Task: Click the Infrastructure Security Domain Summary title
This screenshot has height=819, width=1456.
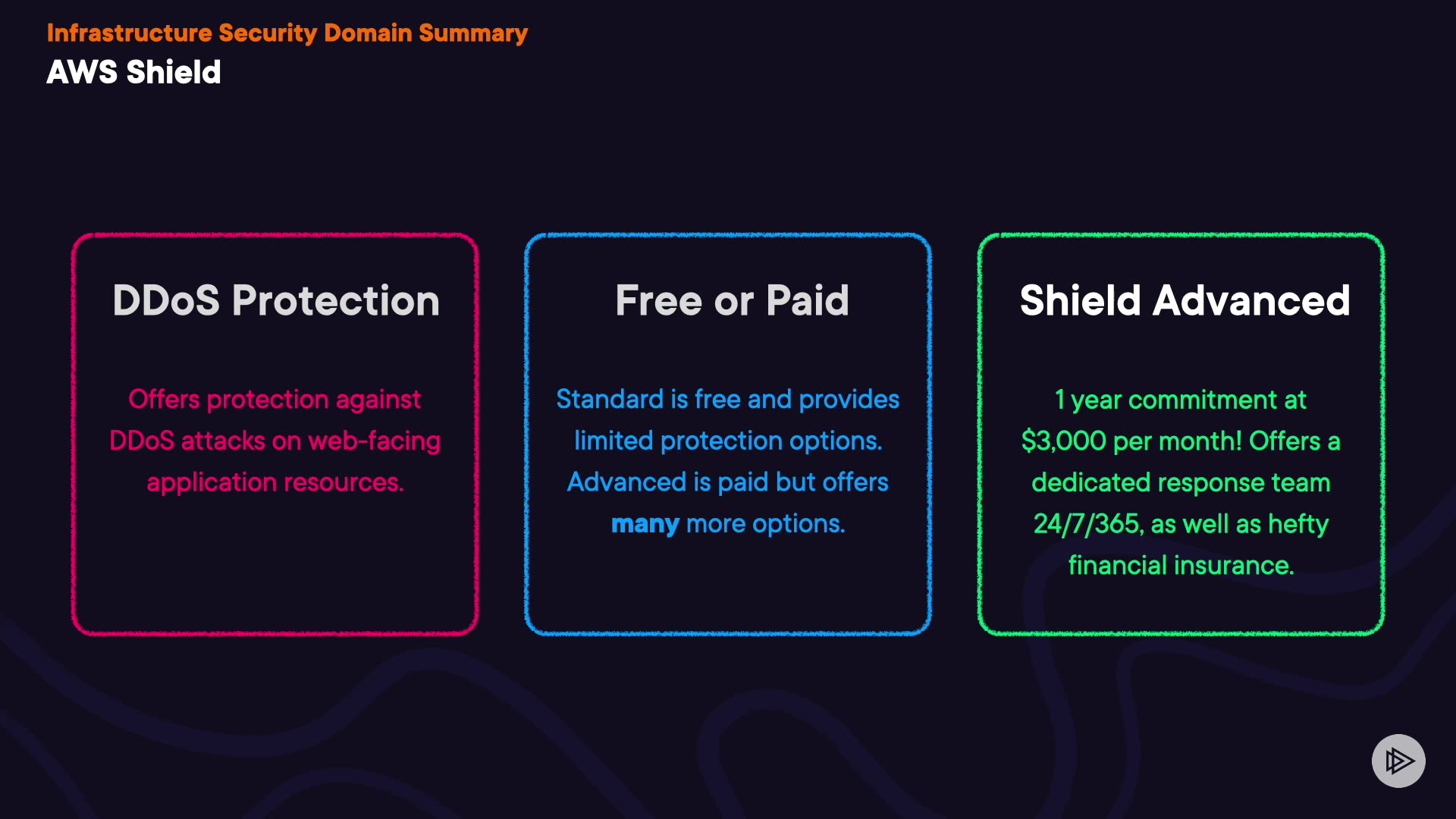Action: point(287,33)
